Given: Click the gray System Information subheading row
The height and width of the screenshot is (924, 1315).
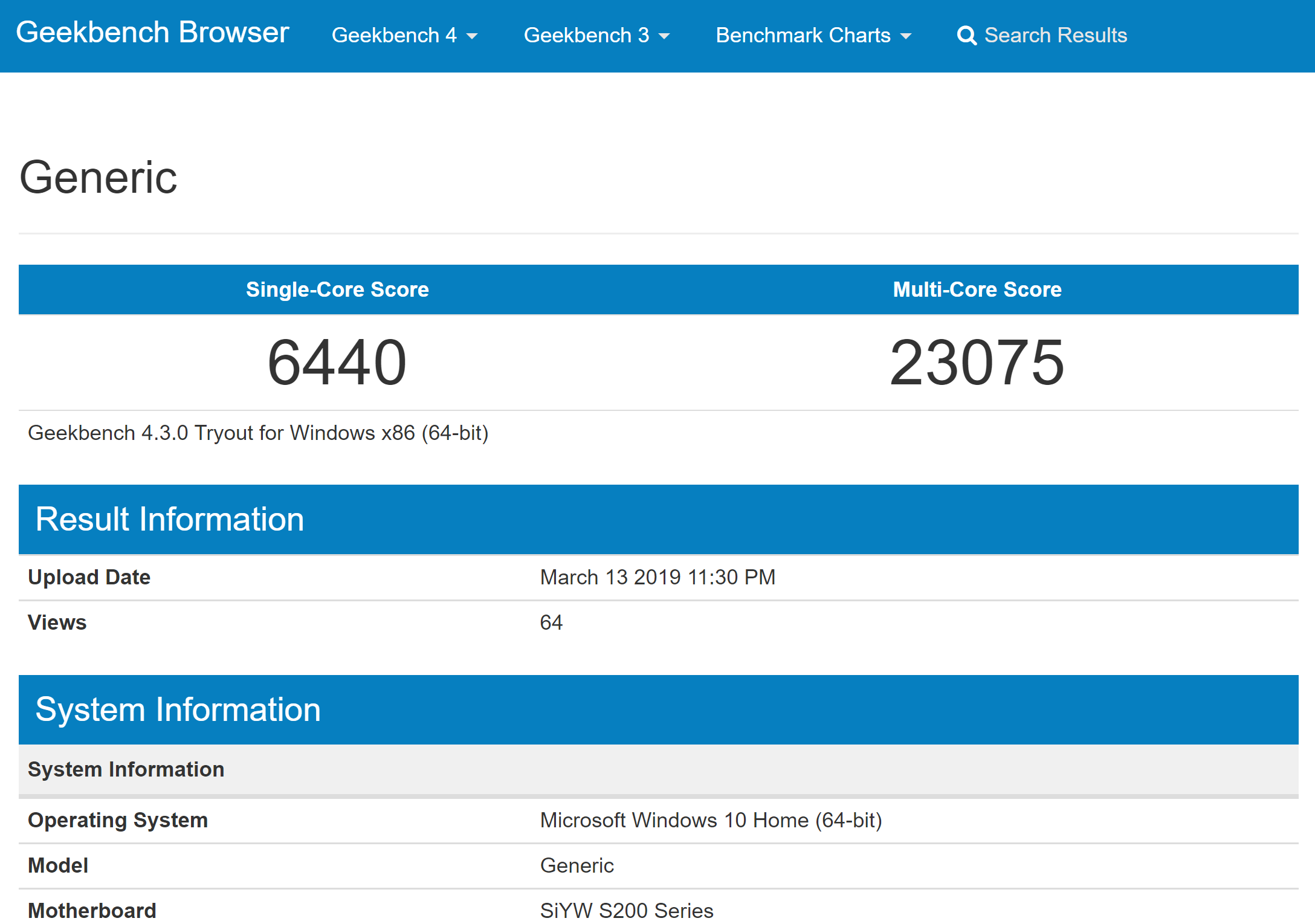Looking at the screenshot, I should click(659, 769).
